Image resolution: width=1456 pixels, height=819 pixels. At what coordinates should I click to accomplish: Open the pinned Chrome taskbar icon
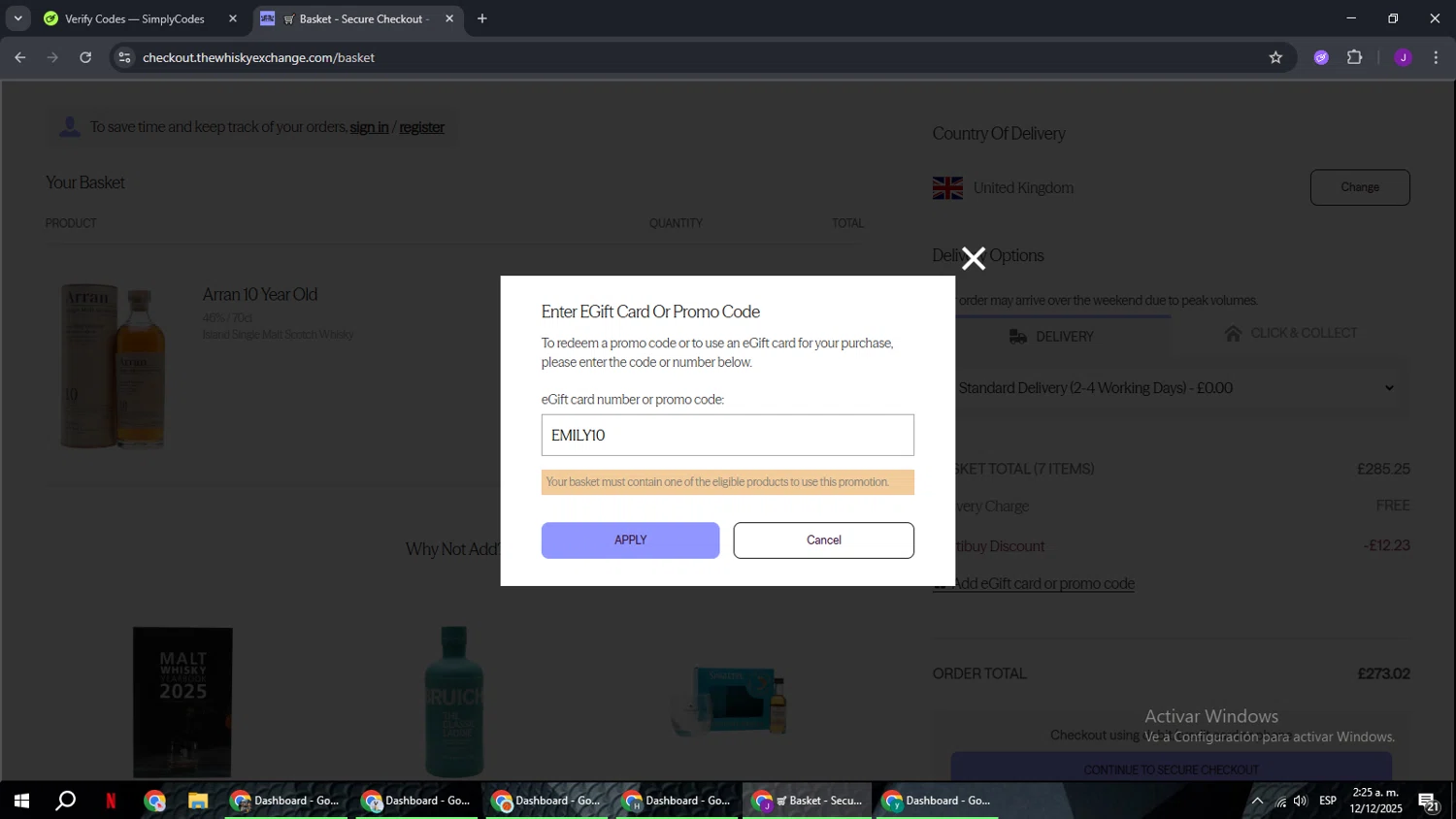pos(155,801)
